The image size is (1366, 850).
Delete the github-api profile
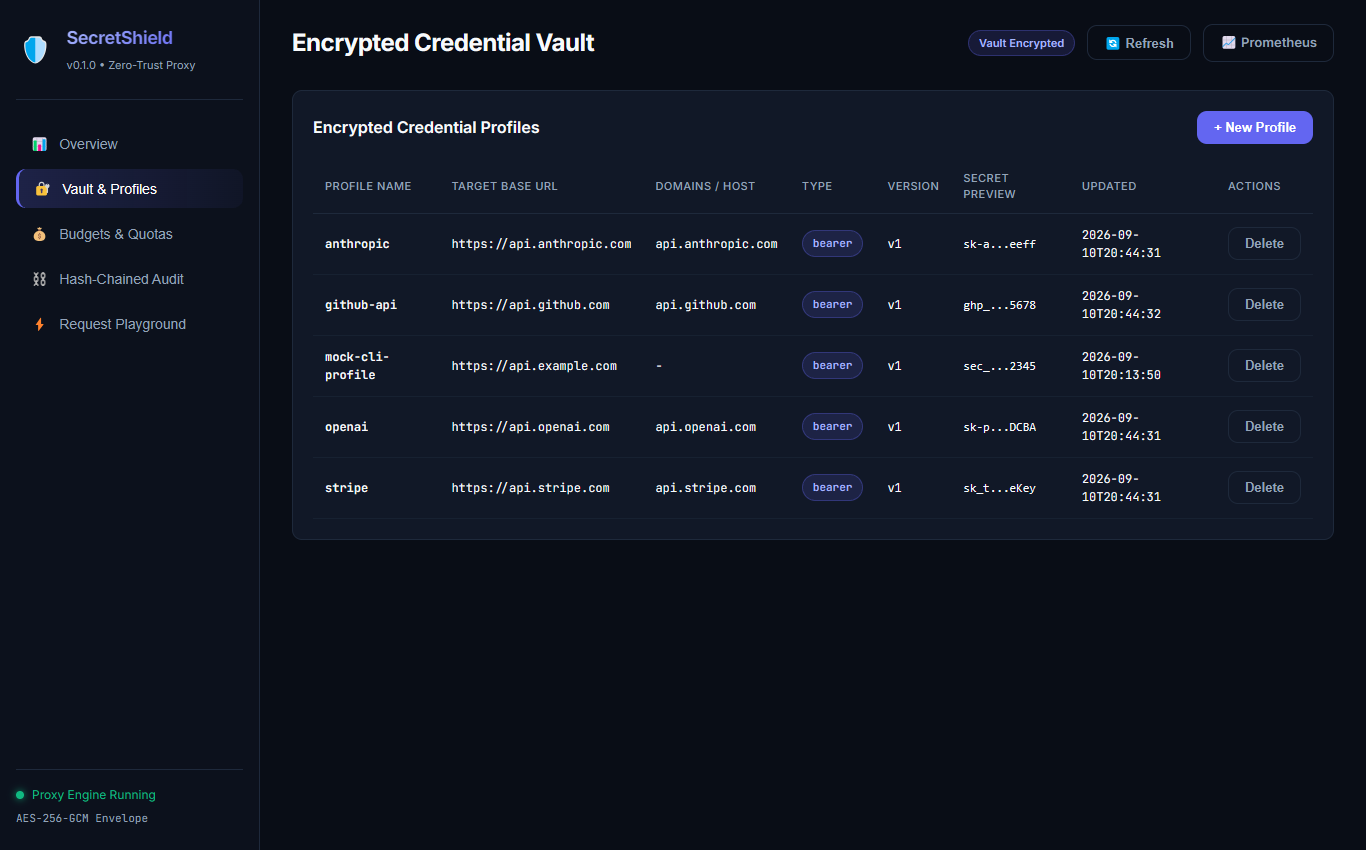tap(1264, 305)
